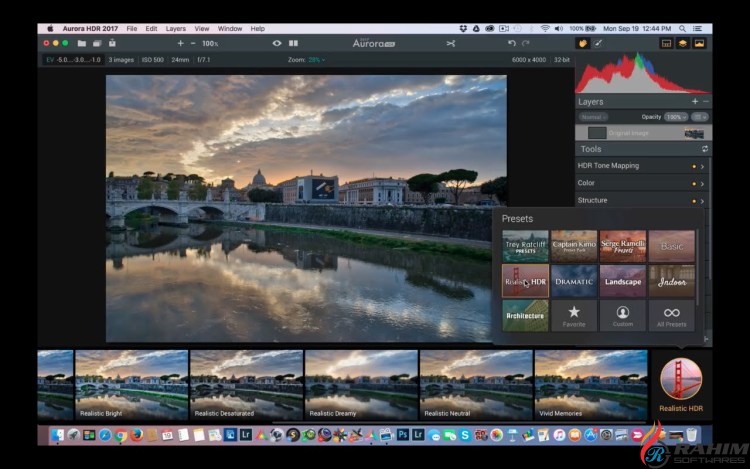Viewport: 750px width, 469px height.
Task: Open All Presets infinity icon
Action: [x=672, y=314]
